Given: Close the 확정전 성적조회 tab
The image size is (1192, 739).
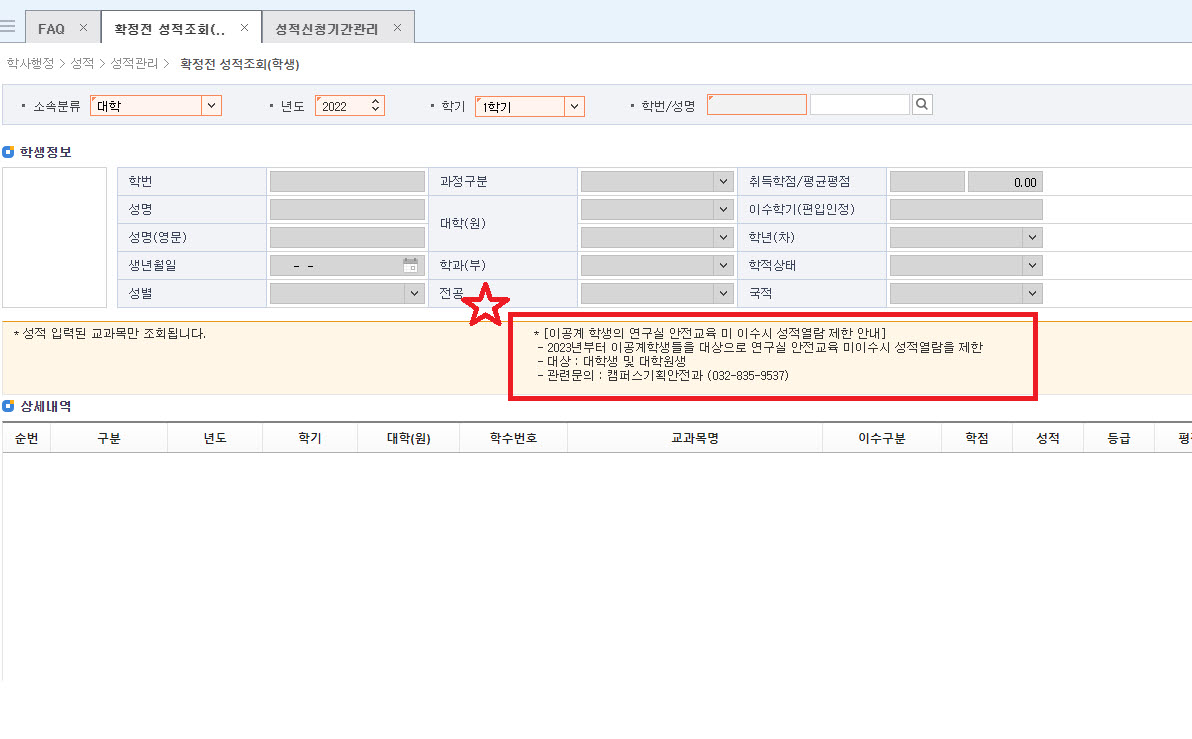Looking at the screenshot, I should coord(244,28).
